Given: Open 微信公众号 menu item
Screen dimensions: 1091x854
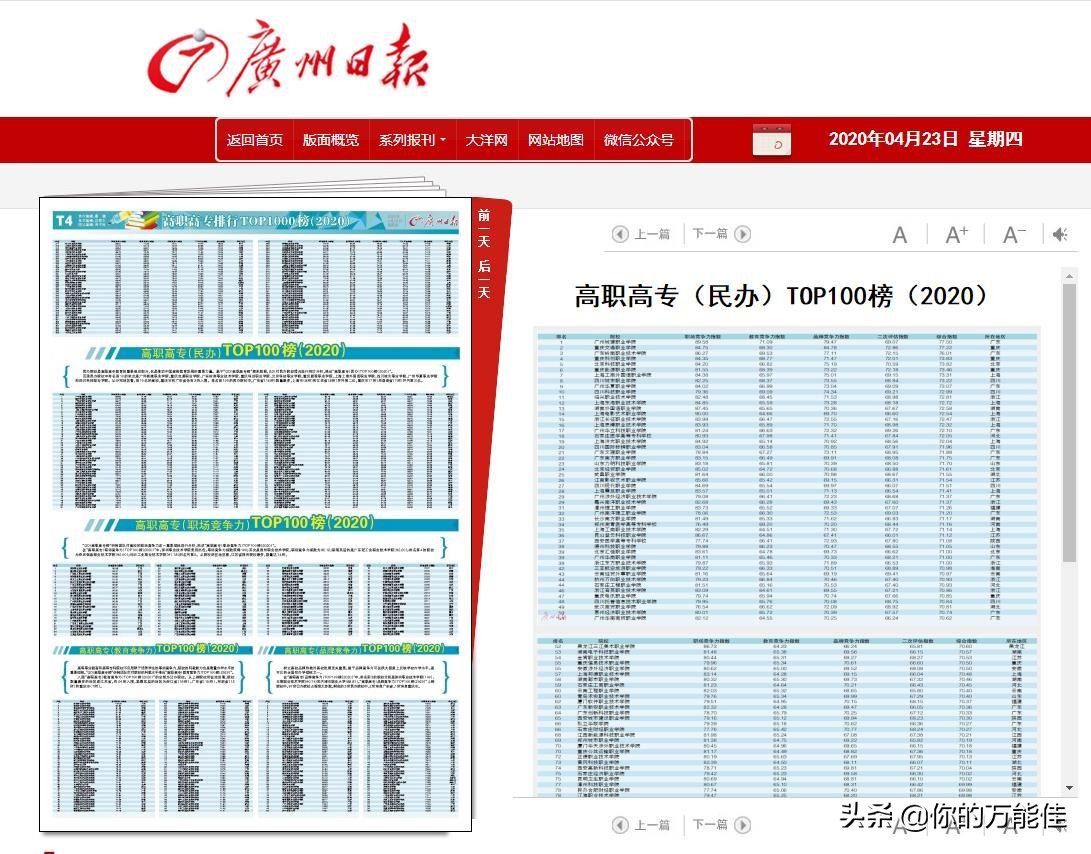Looking at the screenshot, I should pyautogui.click(x=639, y=140).
